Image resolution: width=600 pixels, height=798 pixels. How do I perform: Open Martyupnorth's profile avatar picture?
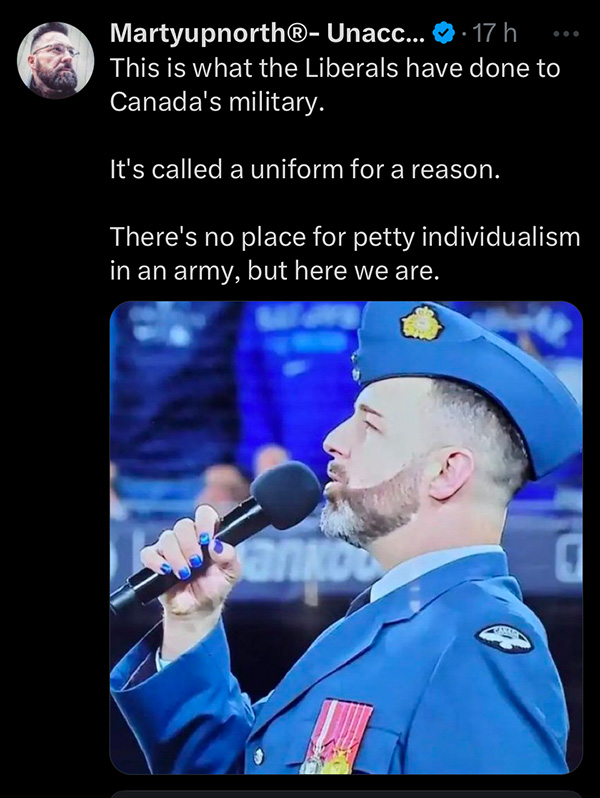(x=55, y=60)
